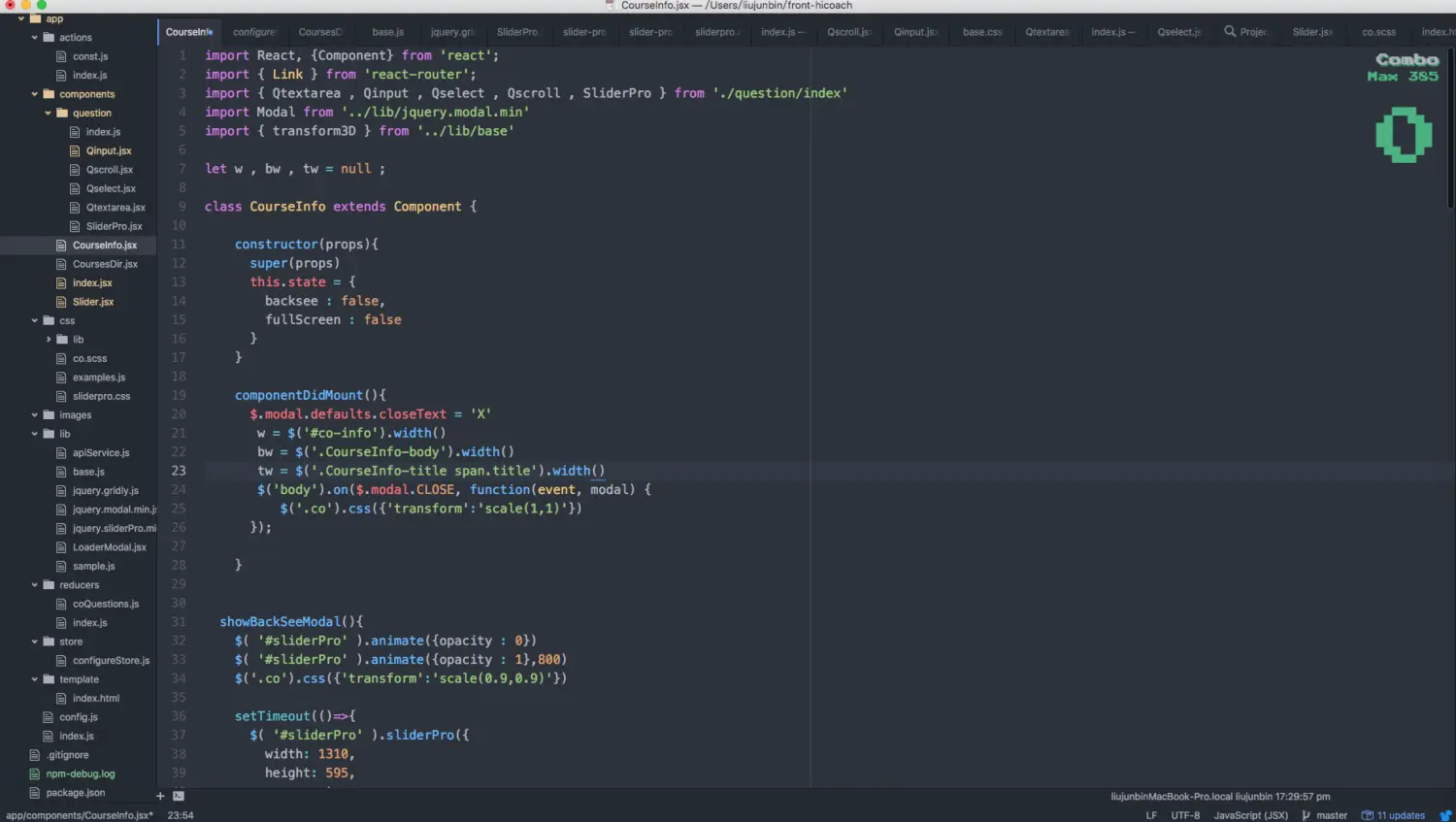Open npm-debug.log file

coord(81,774)
